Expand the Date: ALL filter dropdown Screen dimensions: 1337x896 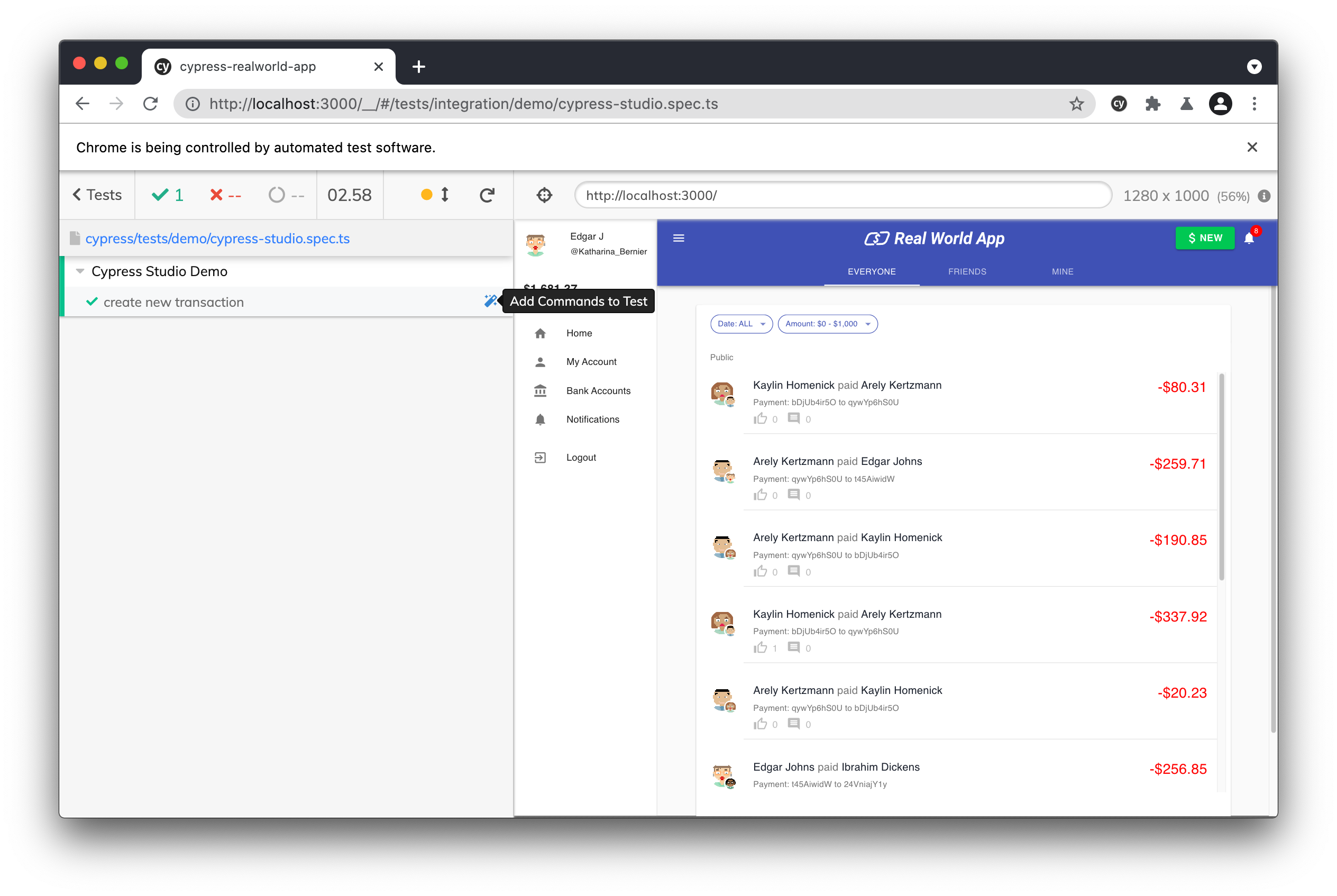[x=741, y=324]
